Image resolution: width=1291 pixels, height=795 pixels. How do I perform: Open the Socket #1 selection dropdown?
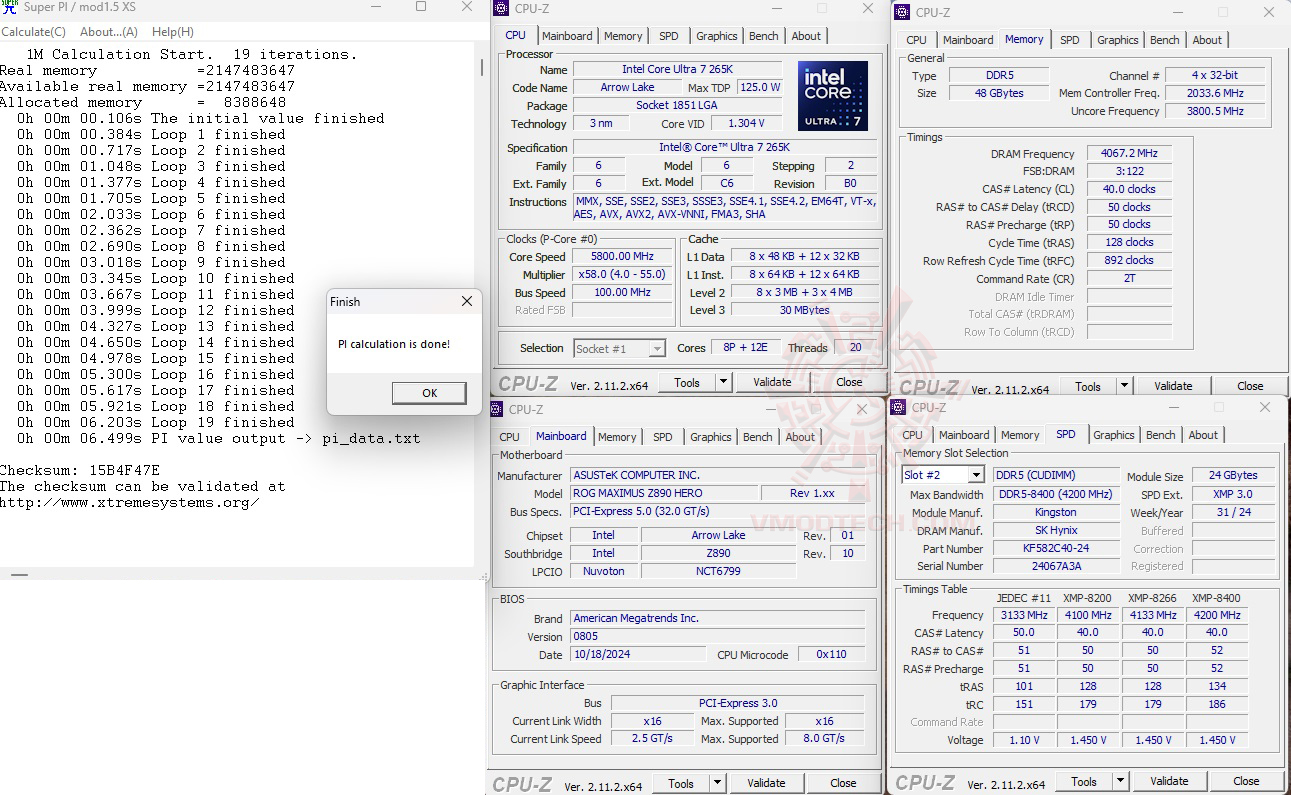pyautogui.click(x=657, y=348)
